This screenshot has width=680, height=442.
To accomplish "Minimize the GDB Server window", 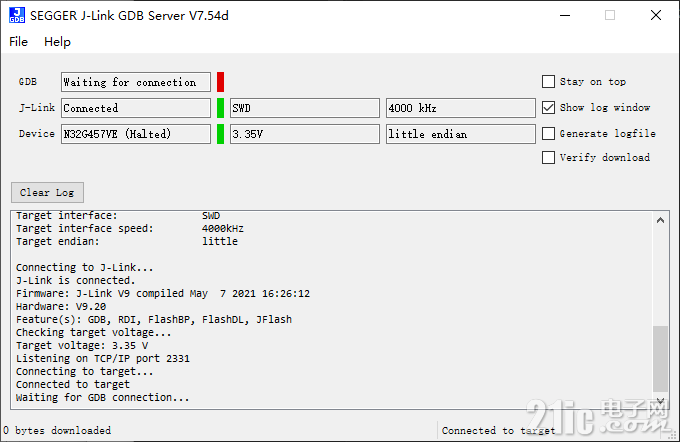I will [x=565, y=16].
